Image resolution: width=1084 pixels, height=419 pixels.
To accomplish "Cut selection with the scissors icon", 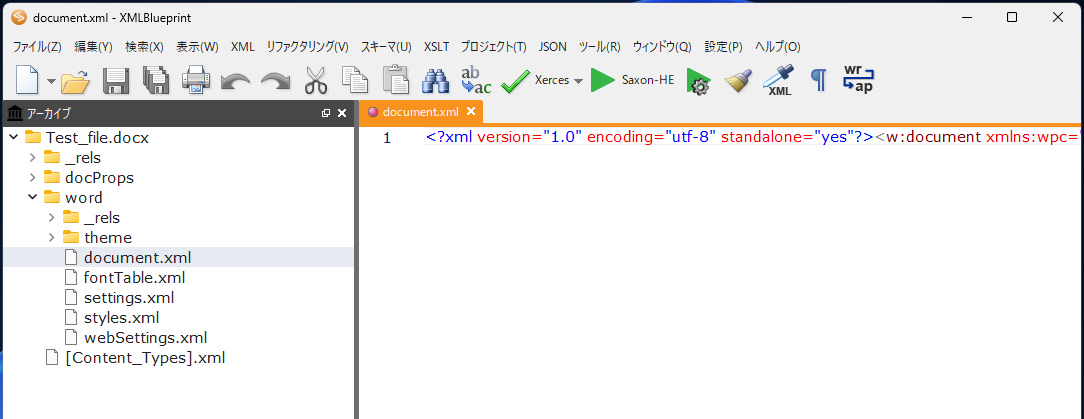I will pyautogui.click(x=315, y=81).
